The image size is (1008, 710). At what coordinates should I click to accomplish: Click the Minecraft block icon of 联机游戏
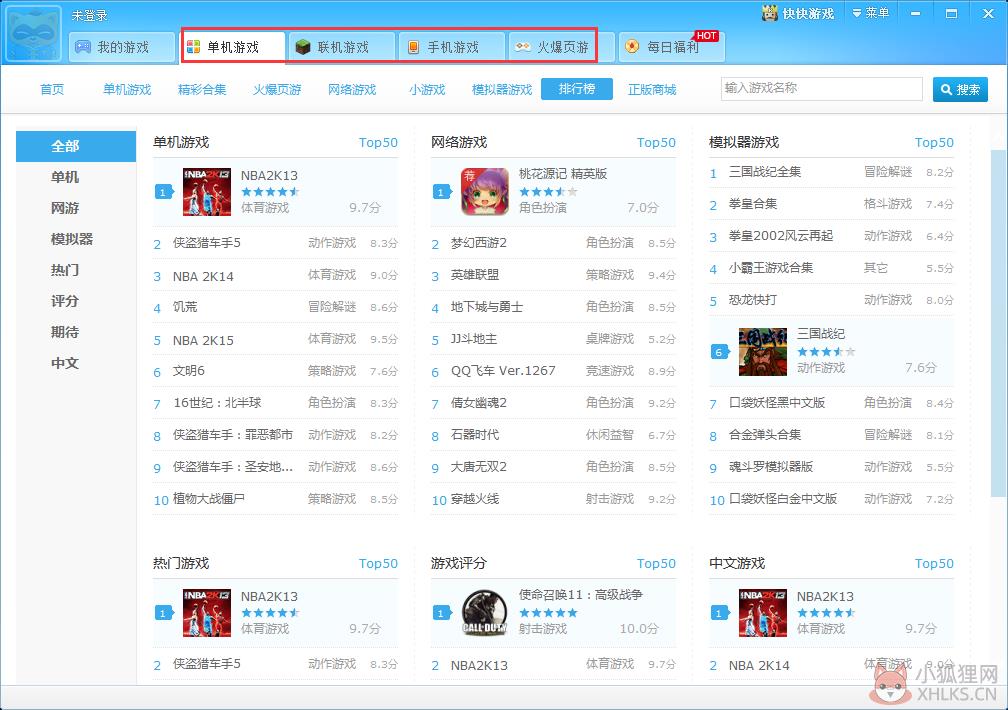point(303,47)
